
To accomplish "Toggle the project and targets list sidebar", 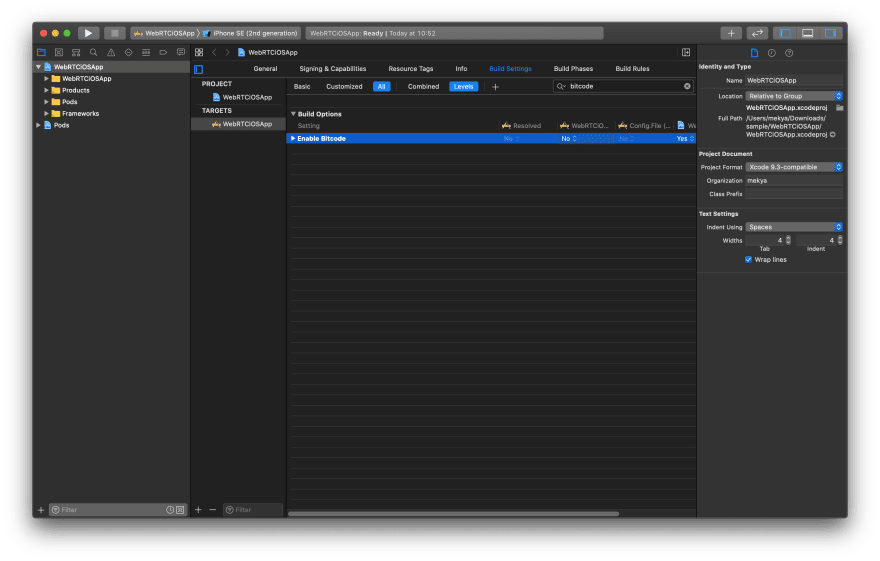I will point(198,70).
